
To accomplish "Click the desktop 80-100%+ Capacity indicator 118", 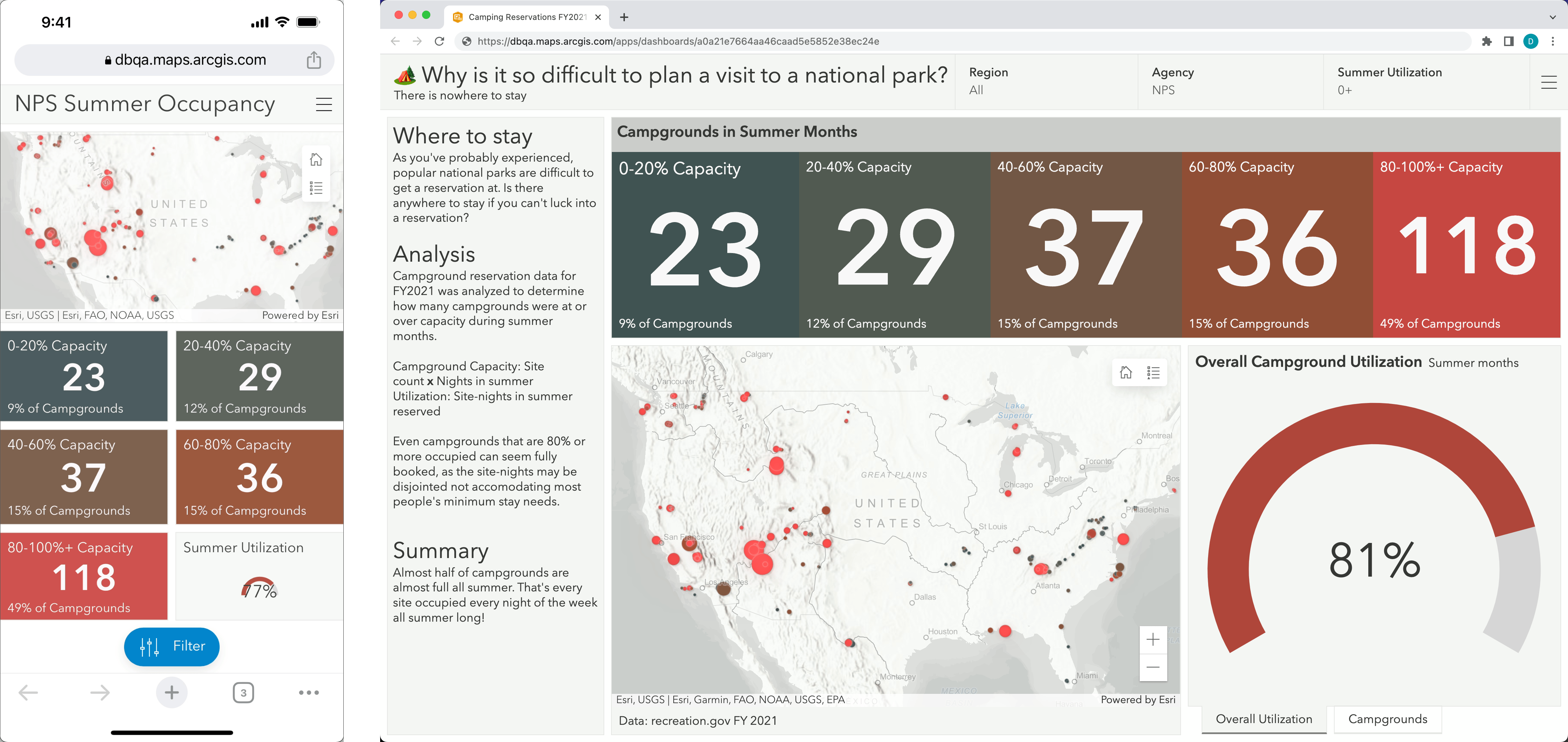I will [1466, 245].
